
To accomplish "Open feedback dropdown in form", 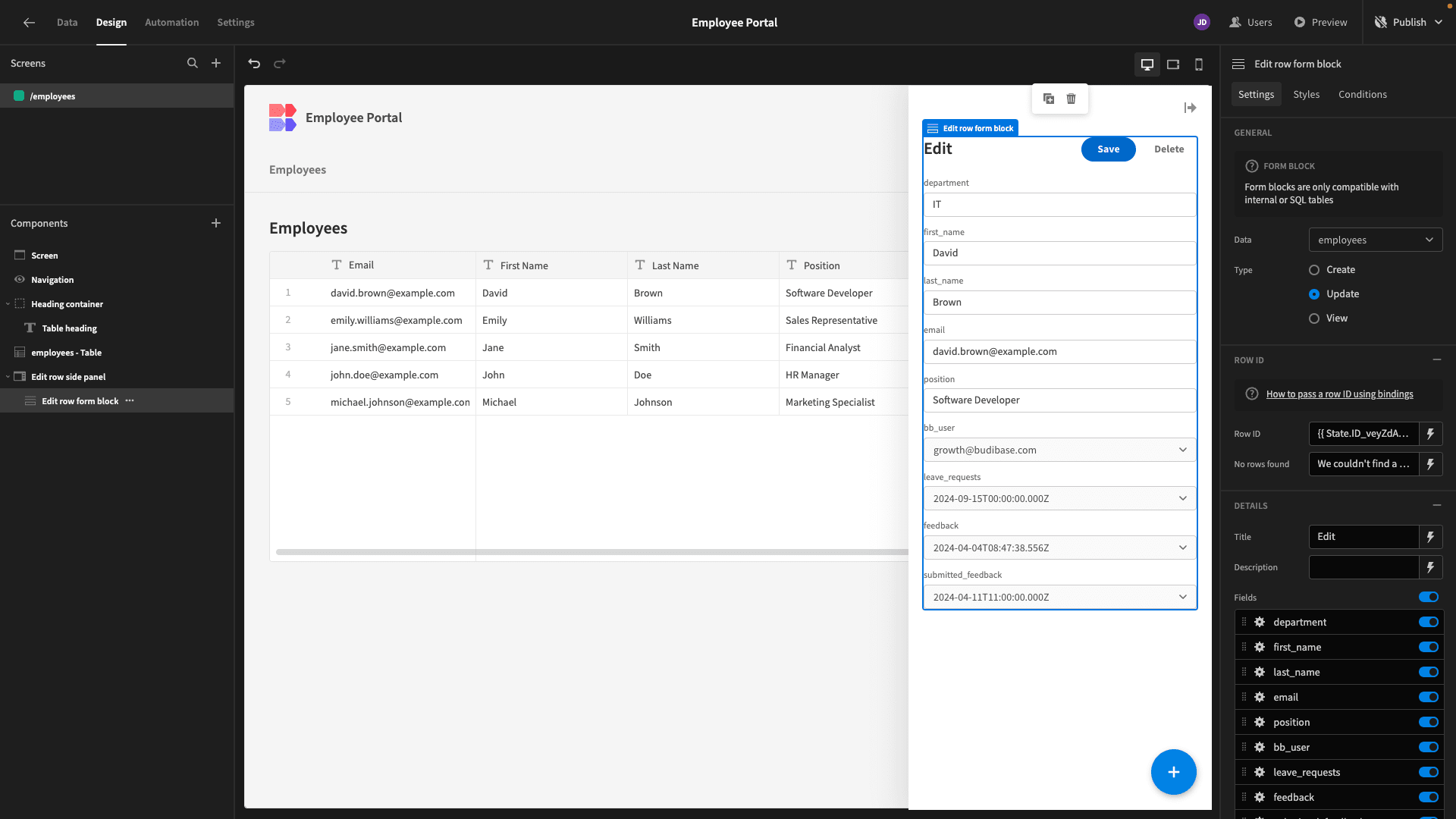I will (x=1059, y=548).
